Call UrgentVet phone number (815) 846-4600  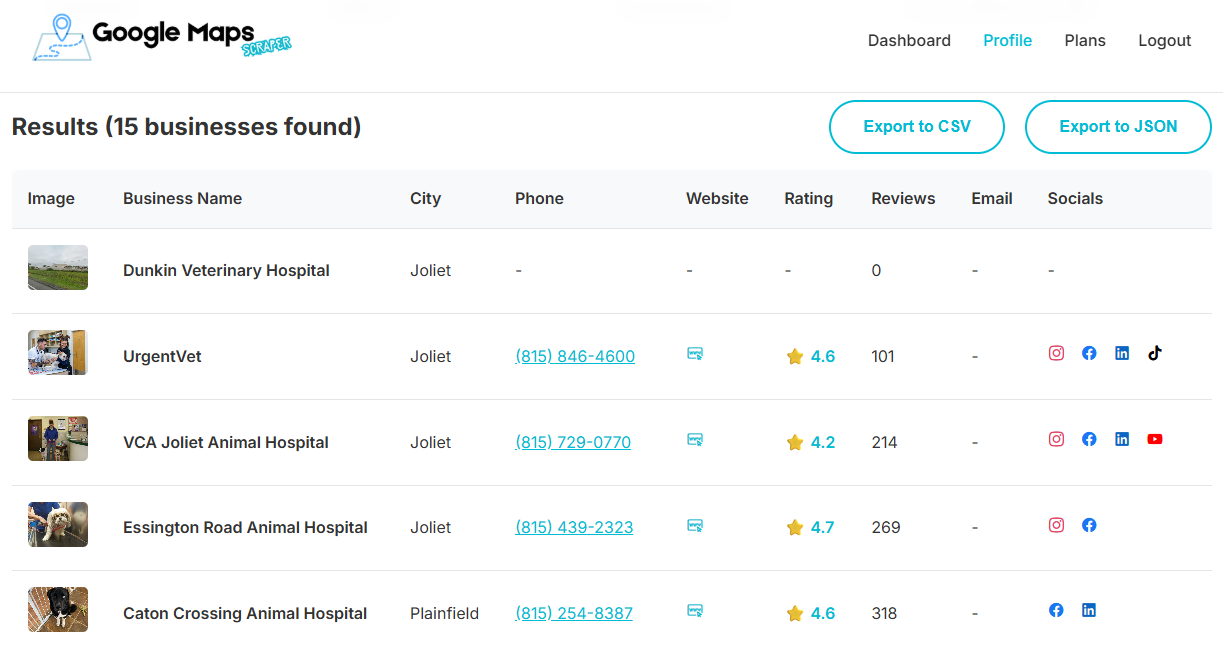[x=575, y=356]
